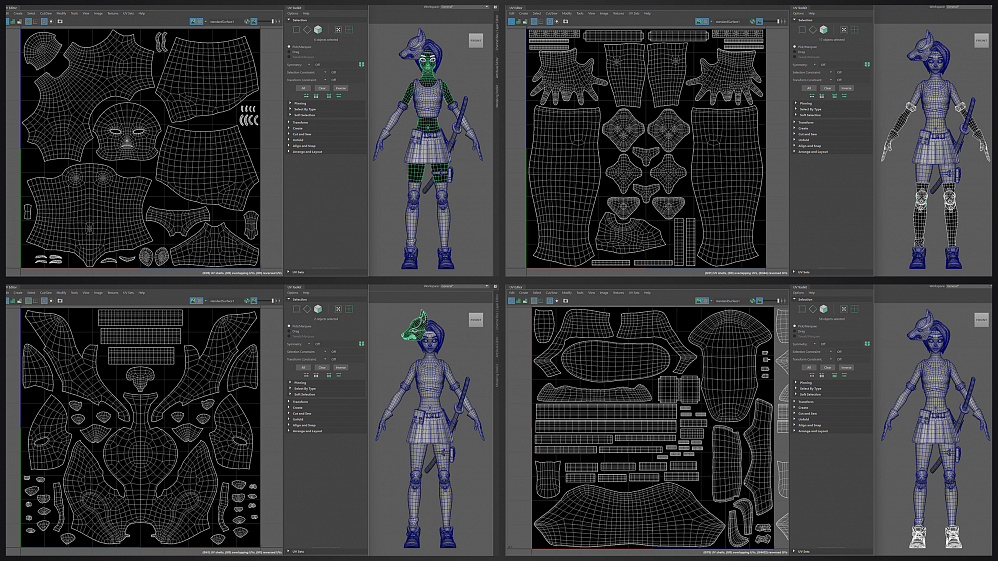
Task: Click the globe icon in bottom-right UV Editor toolbar
Action: pyautogui.click(x=752, y=300)
